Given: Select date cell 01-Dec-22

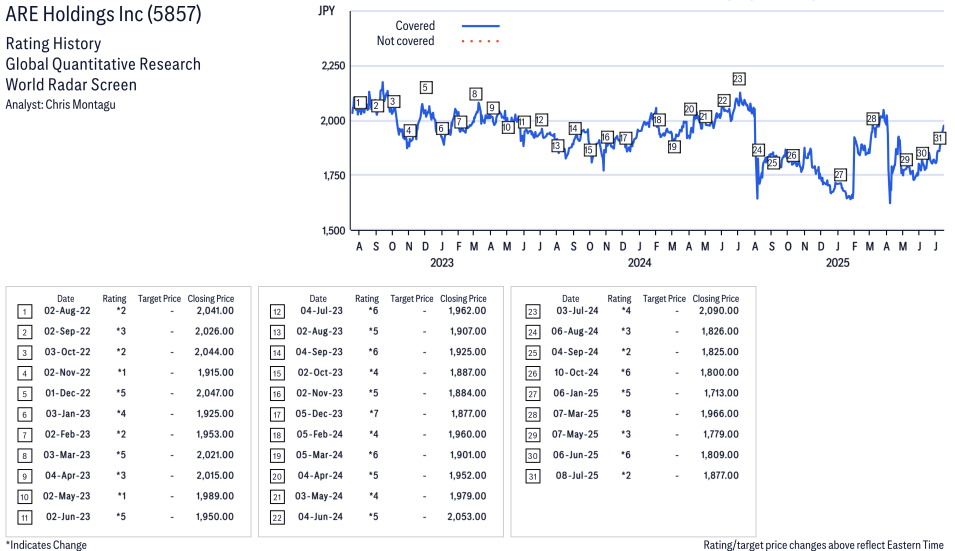Looking at the screenshot, I should coord(68,393).
